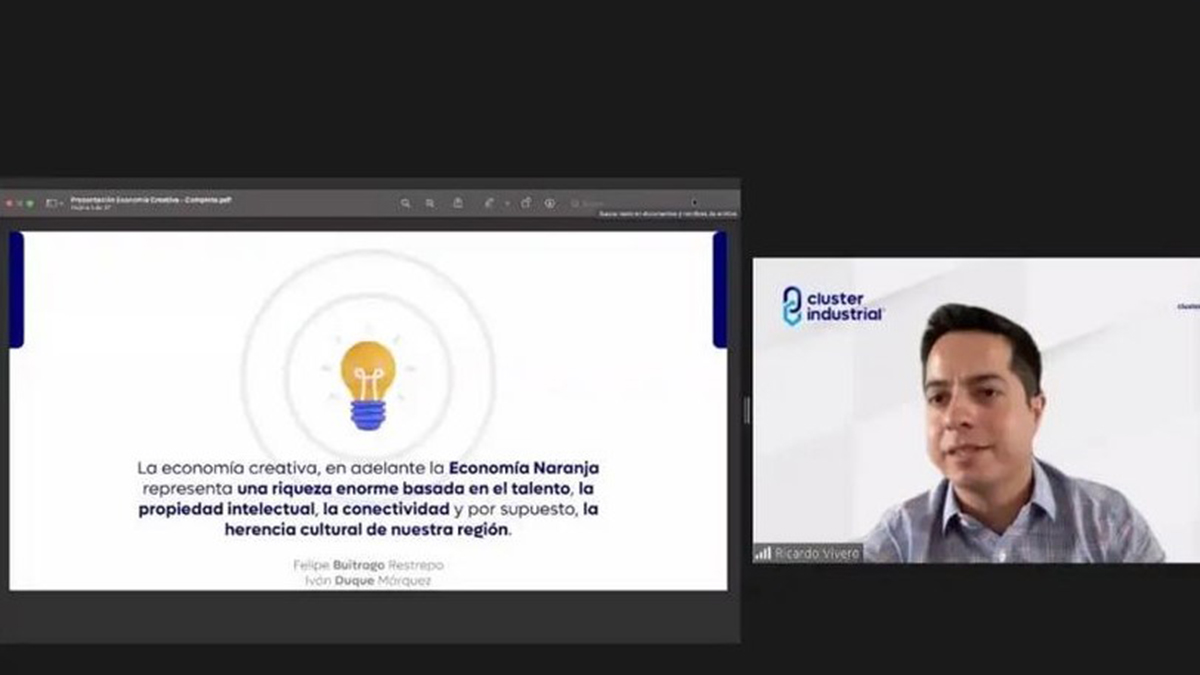Click the left blue bar on slide
Viewport: 1200px width, 675px height.
tap(16, 290)
